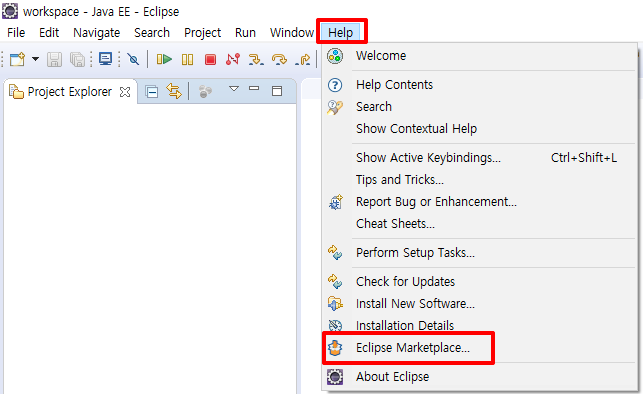Viewport: 643px width, 394px height.
Task: Click the Ctrl+Shift+L shortcut text
Action: click(x=584, y=158)
